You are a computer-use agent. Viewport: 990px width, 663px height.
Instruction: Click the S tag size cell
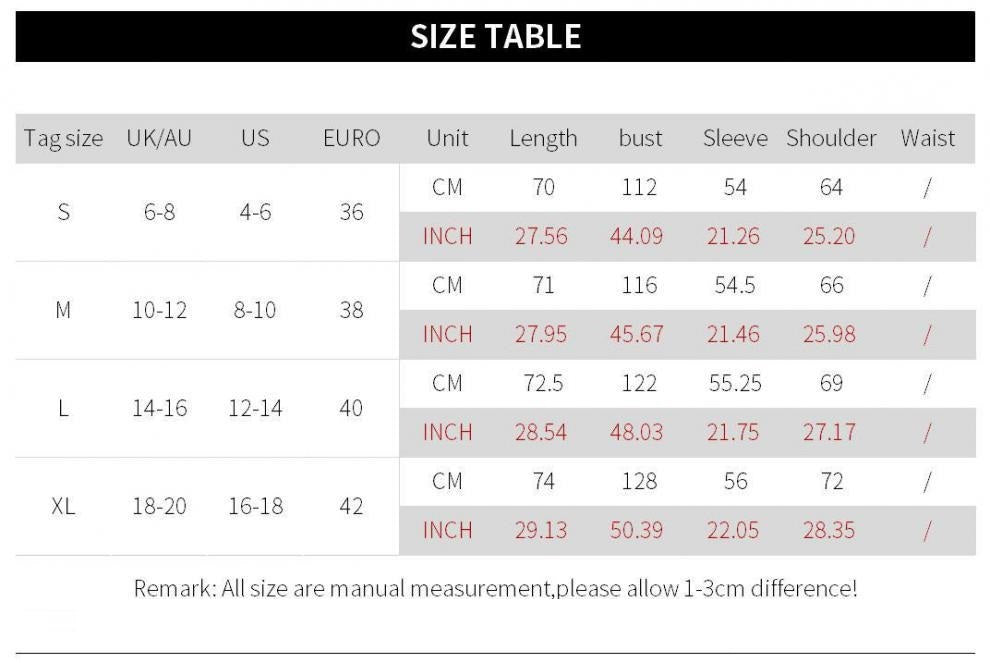(63, 212)
